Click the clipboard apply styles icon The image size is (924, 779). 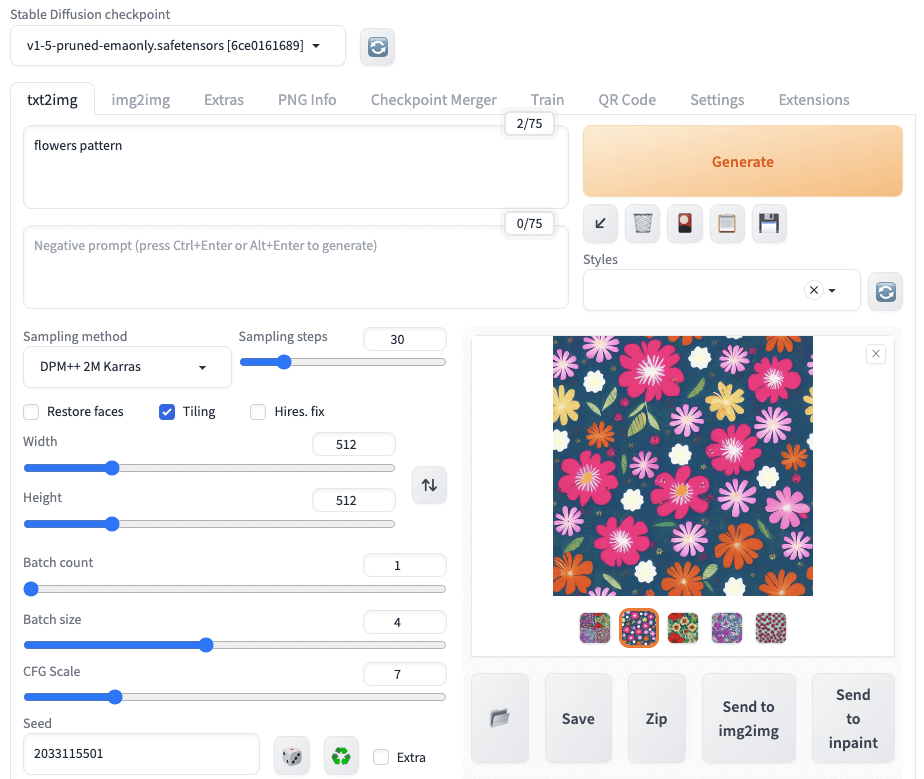click(727, 224)
